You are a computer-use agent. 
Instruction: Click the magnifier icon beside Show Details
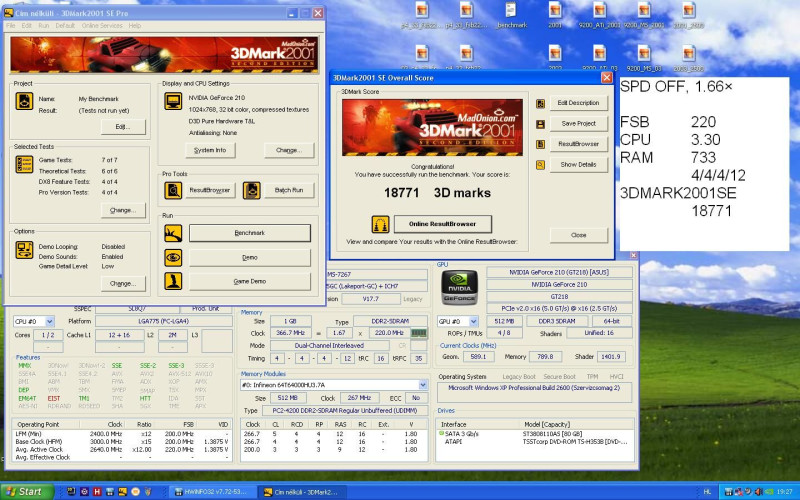point(540,165)
